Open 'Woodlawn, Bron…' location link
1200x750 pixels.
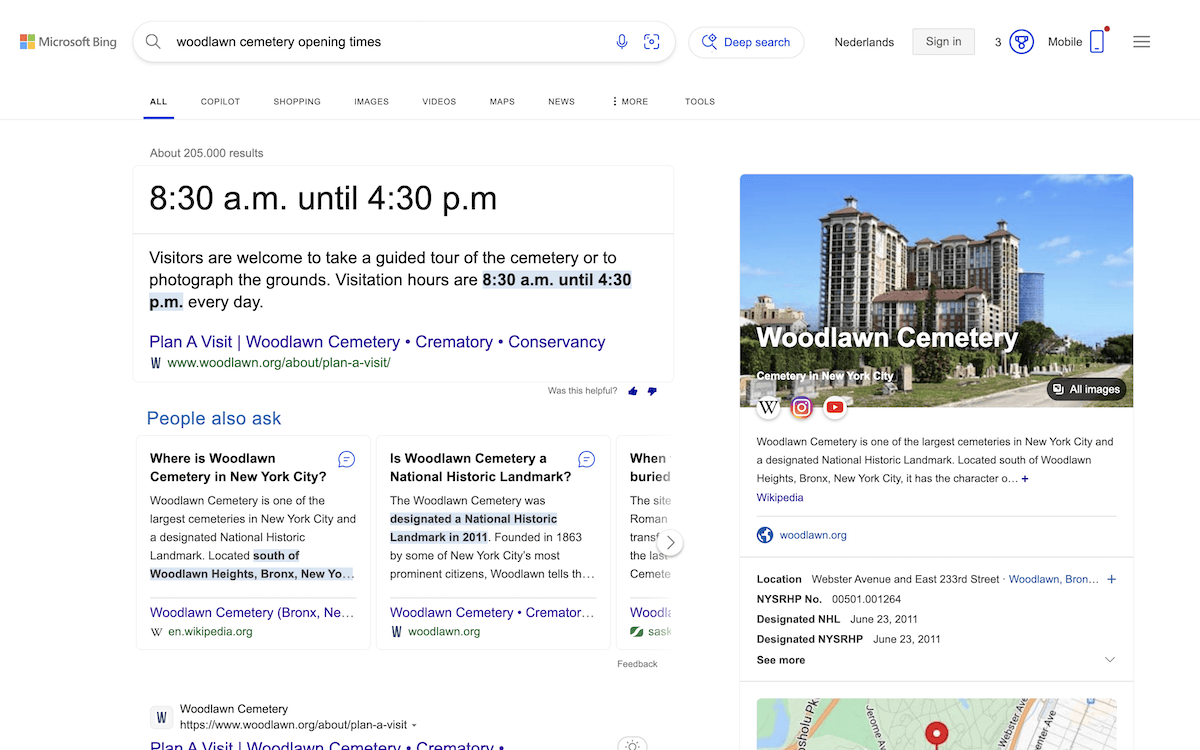(x=1054, y=579)
